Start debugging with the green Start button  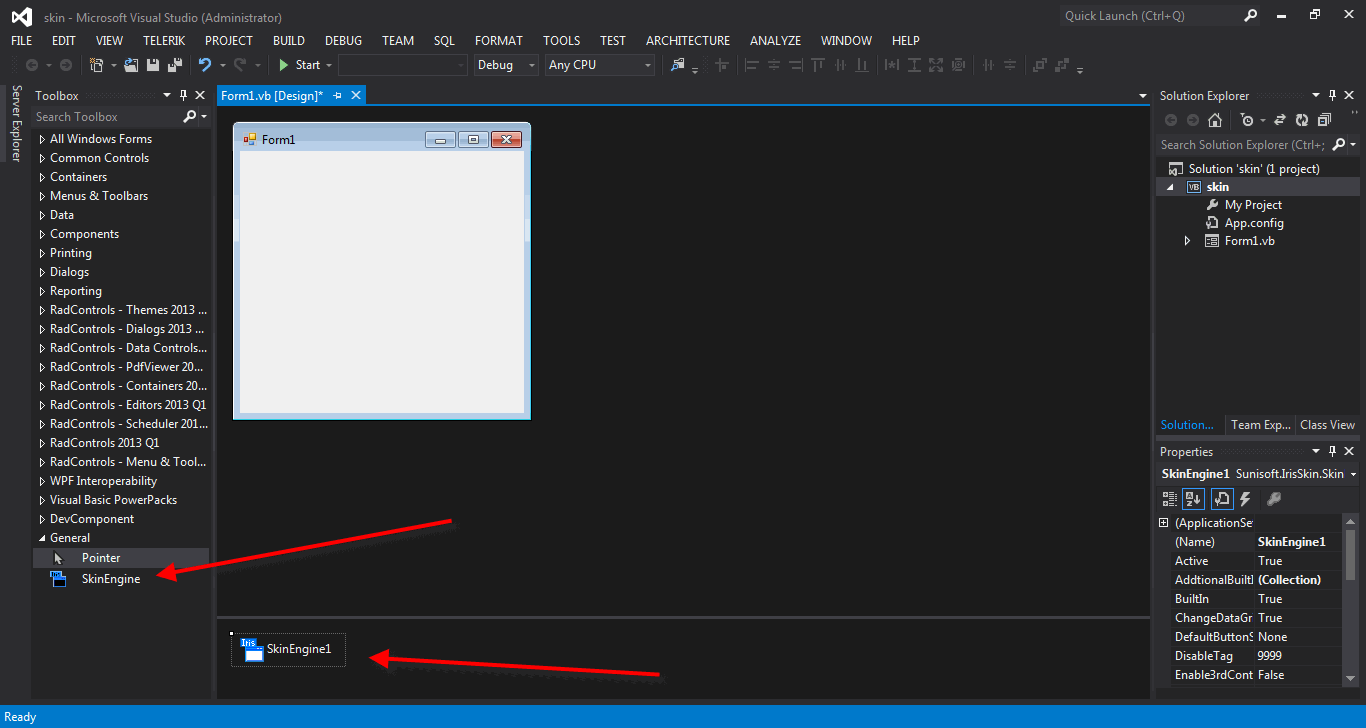pyautogui.click(x=299, y=65)
